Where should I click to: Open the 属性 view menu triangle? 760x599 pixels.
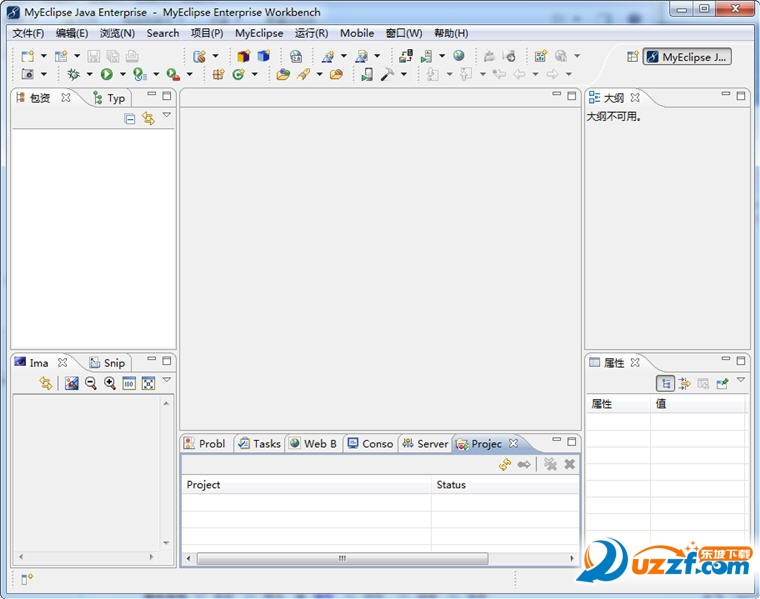[x=741, y=379]
